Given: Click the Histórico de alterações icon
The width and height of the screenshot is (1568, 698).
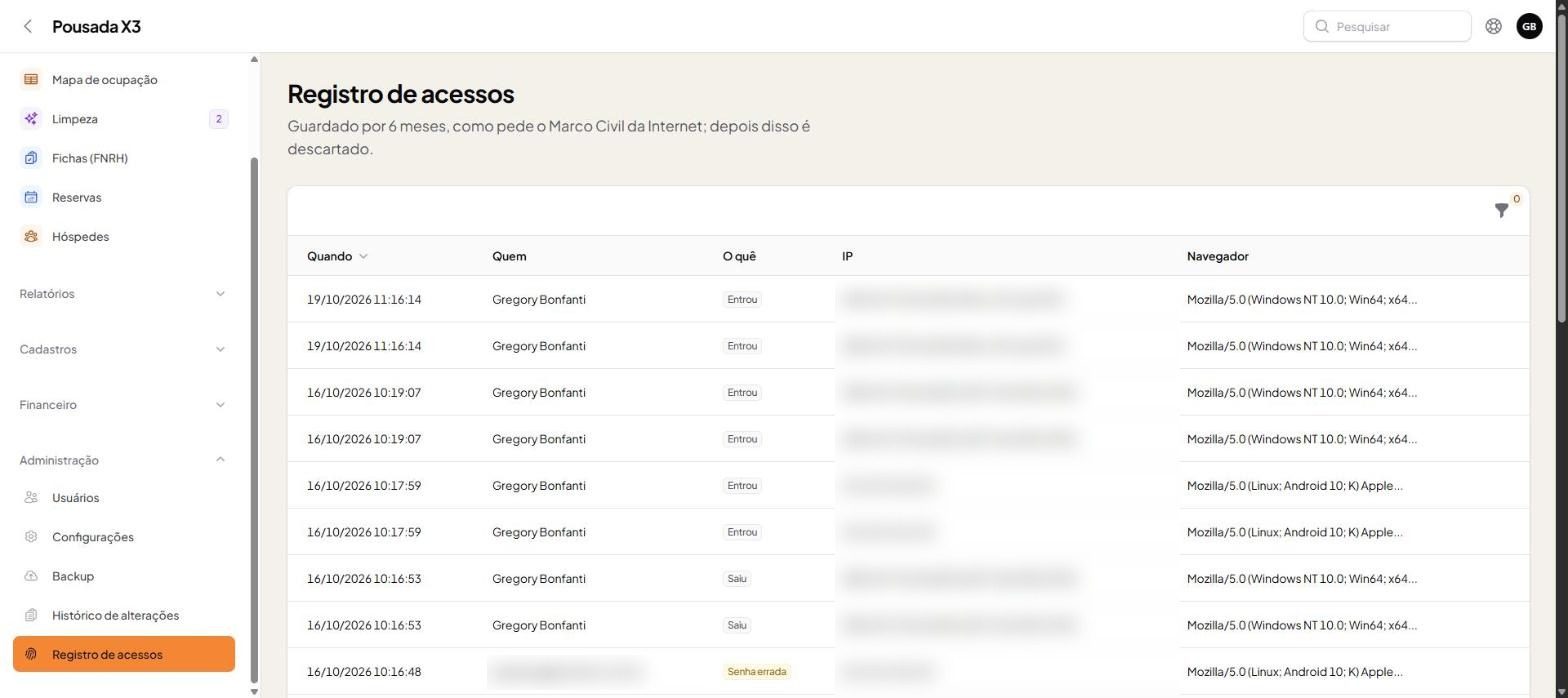Looking at the screenshot, I should [x=31, y=615].
